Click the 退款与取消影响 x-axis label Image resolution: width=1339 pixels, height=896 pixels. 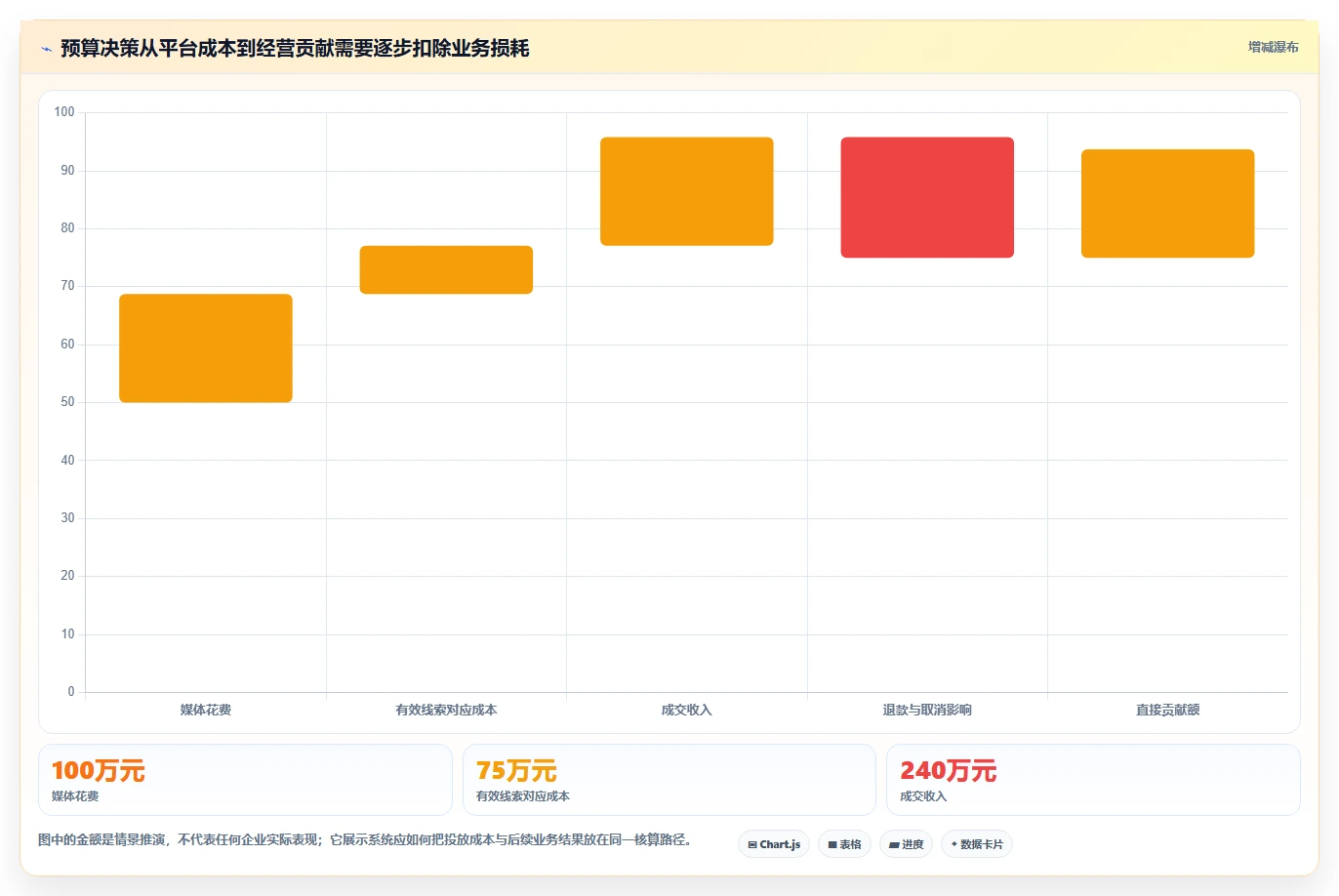tap(927, 710)
